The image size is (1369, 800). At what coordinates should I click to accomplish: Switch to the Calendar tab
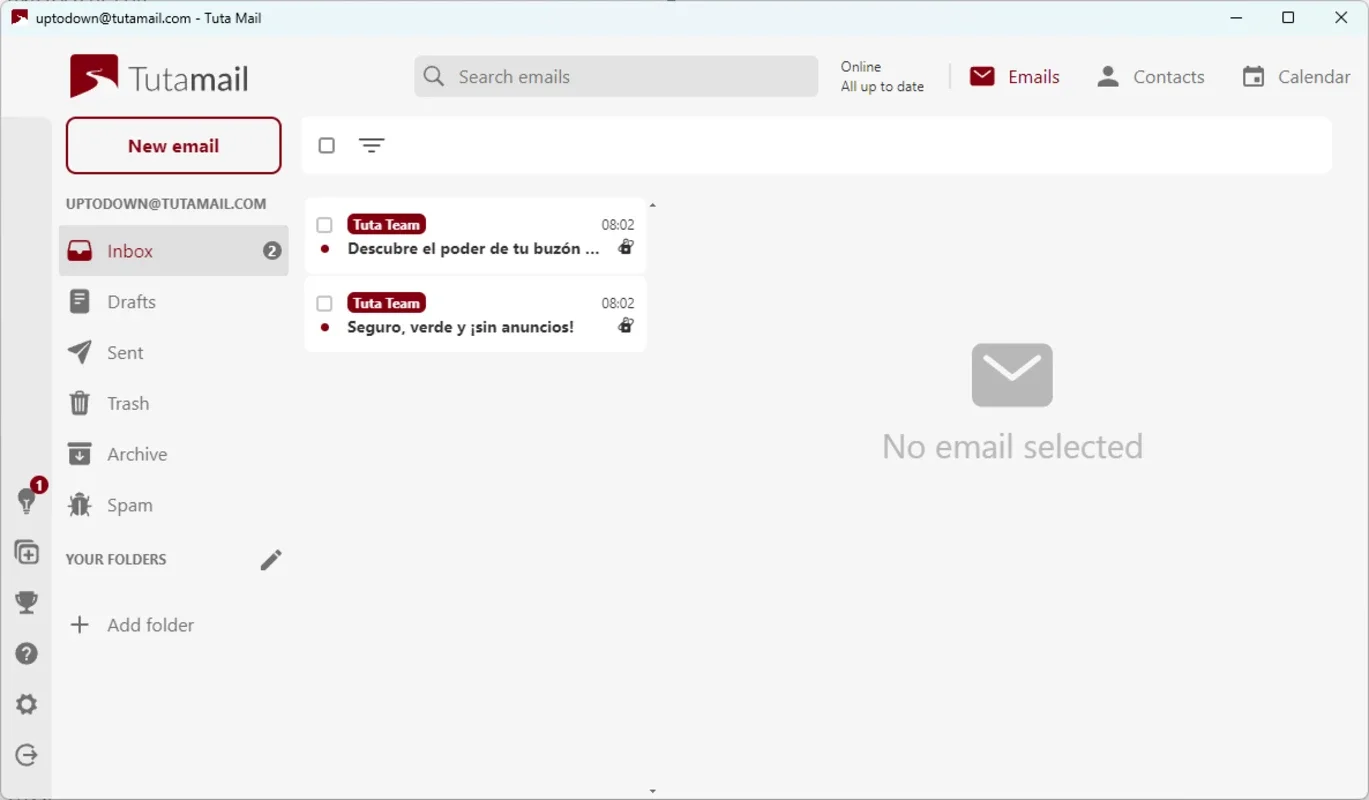[x=1296, y=77]
